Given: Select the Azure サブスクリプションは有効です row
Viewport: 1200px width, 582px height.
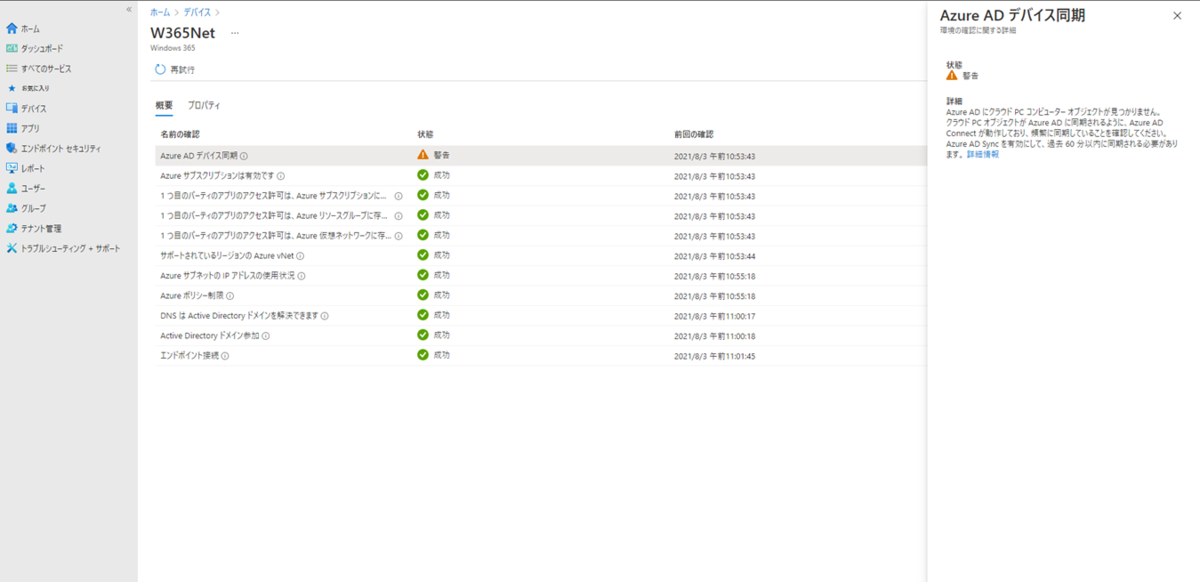Looking at the screenshot, I should [x=541, y=176].
